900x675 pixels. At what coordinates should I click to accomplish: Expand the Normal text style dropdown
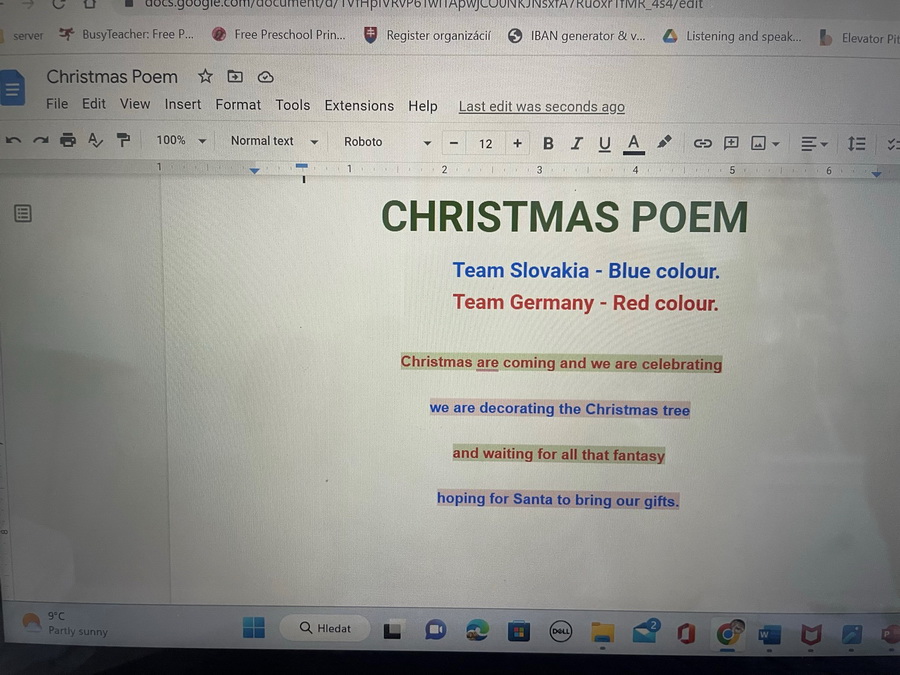pos(273,142)
